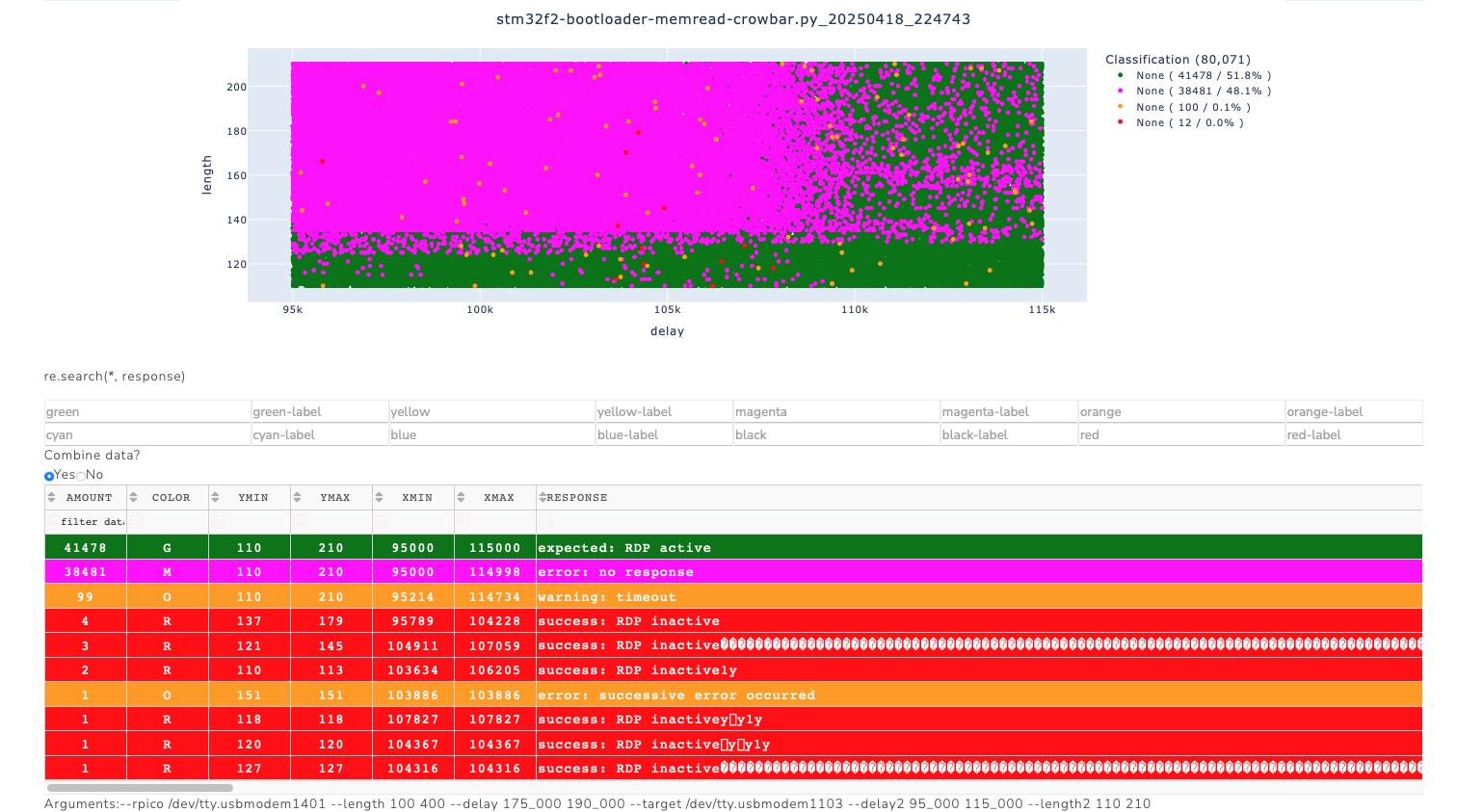
Task: Click the orange legend color dot
Action: pos(1120,107)
